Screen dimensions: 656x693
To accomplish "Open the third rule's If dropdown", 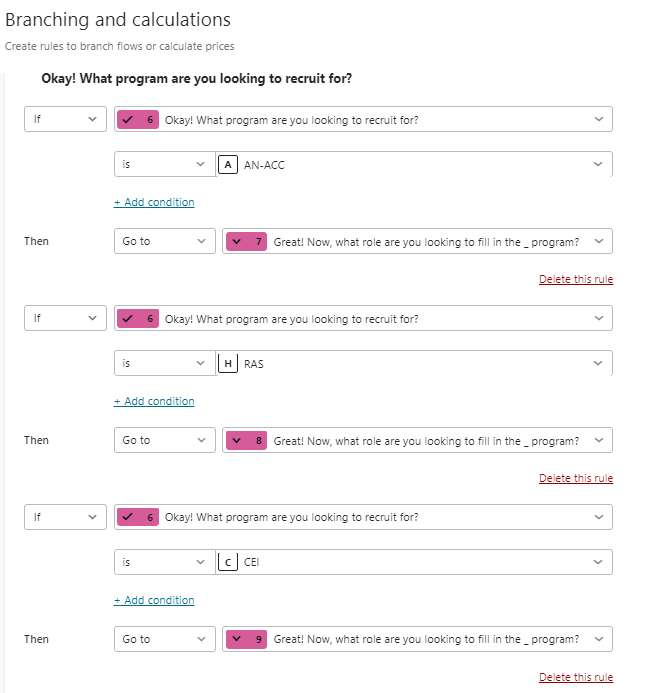I will point(65,517).
